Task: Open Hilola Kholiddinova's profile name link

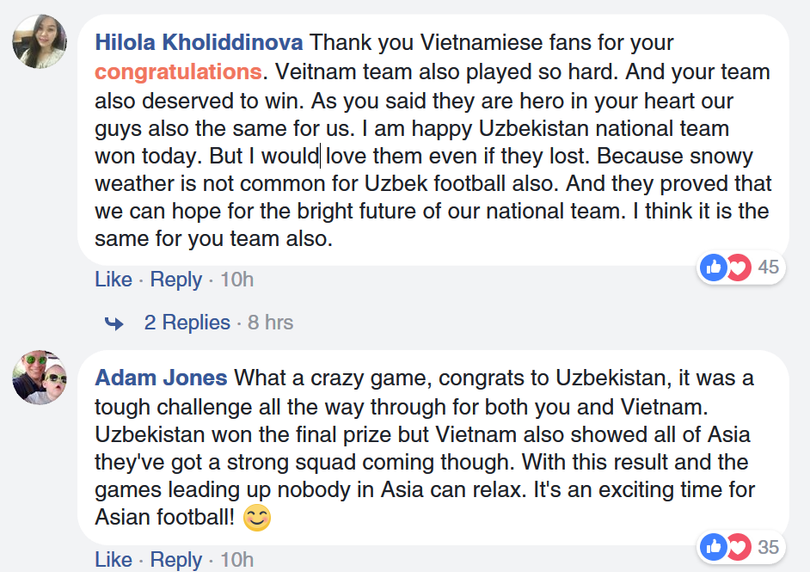Action: pyautogui.click(x=199, y=44)
